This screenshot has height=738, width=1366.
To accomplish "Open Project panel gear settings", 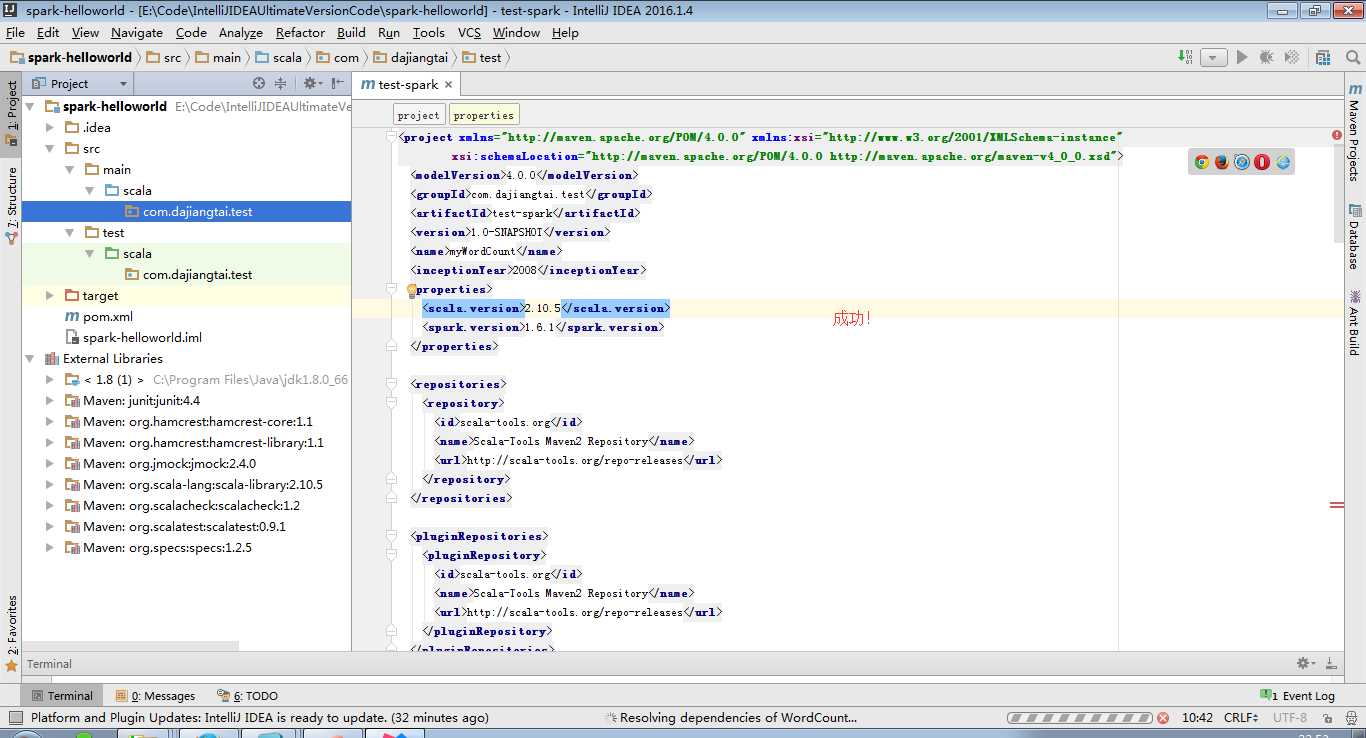I will (311, 83).
